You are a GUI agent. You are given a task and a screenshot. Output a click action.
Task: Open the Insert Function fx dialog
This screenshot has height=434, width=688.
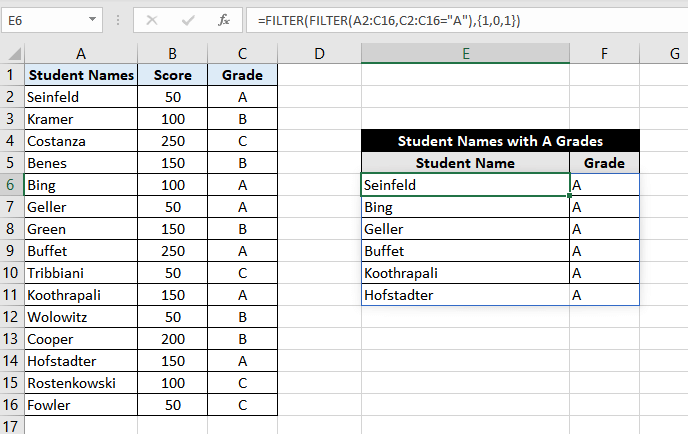pos(224,20)
